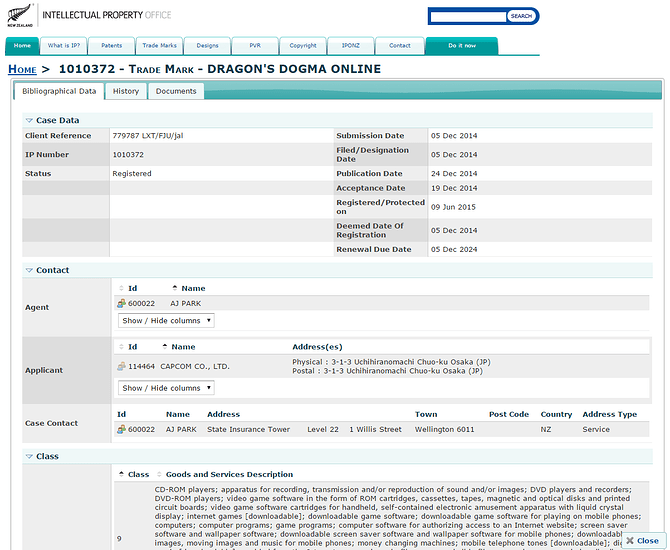Screen dimensions: 670x550
Task: Open the What is IP? menu
Action: 64,46
